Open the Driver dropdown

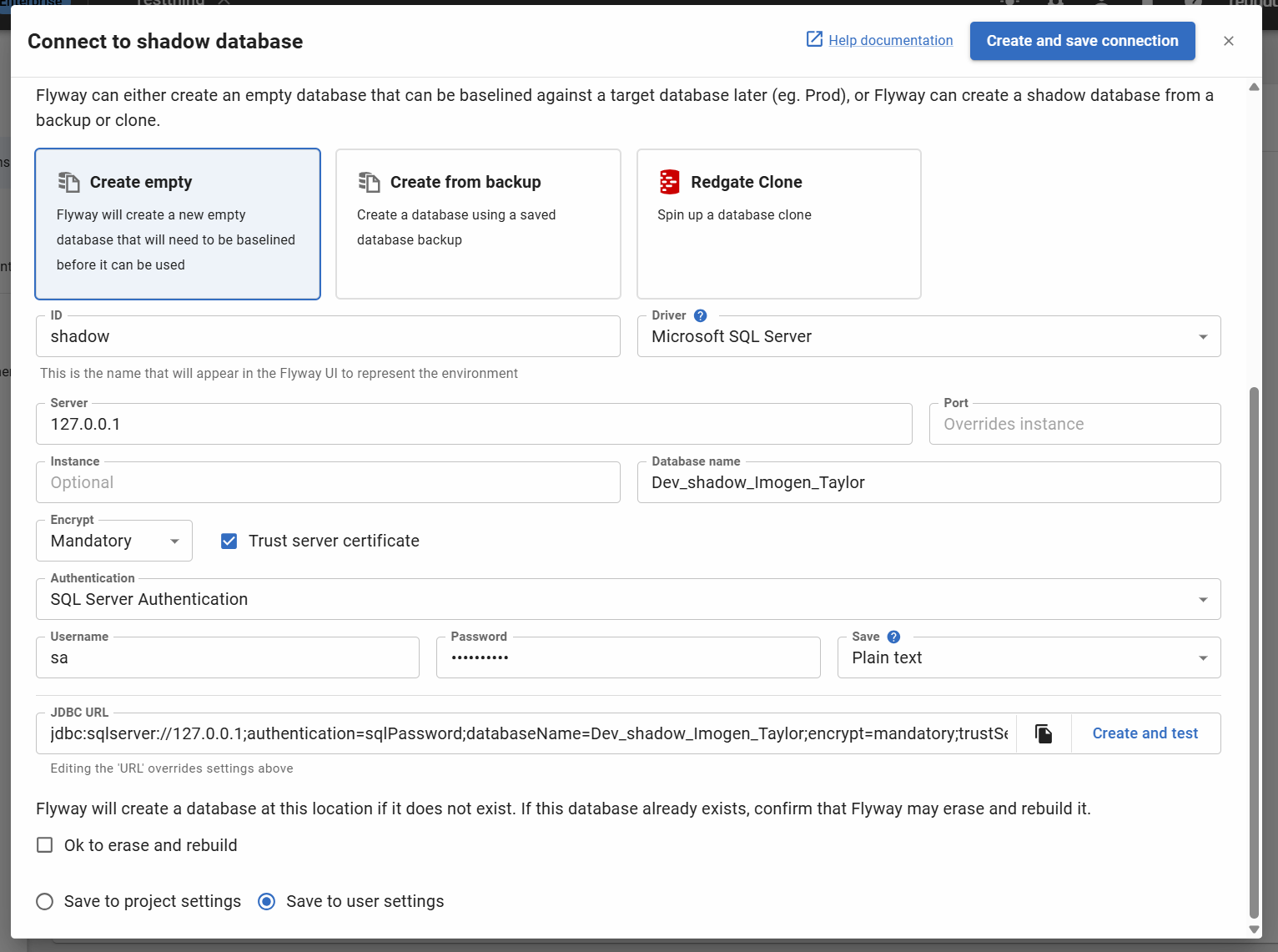point(928,336)
